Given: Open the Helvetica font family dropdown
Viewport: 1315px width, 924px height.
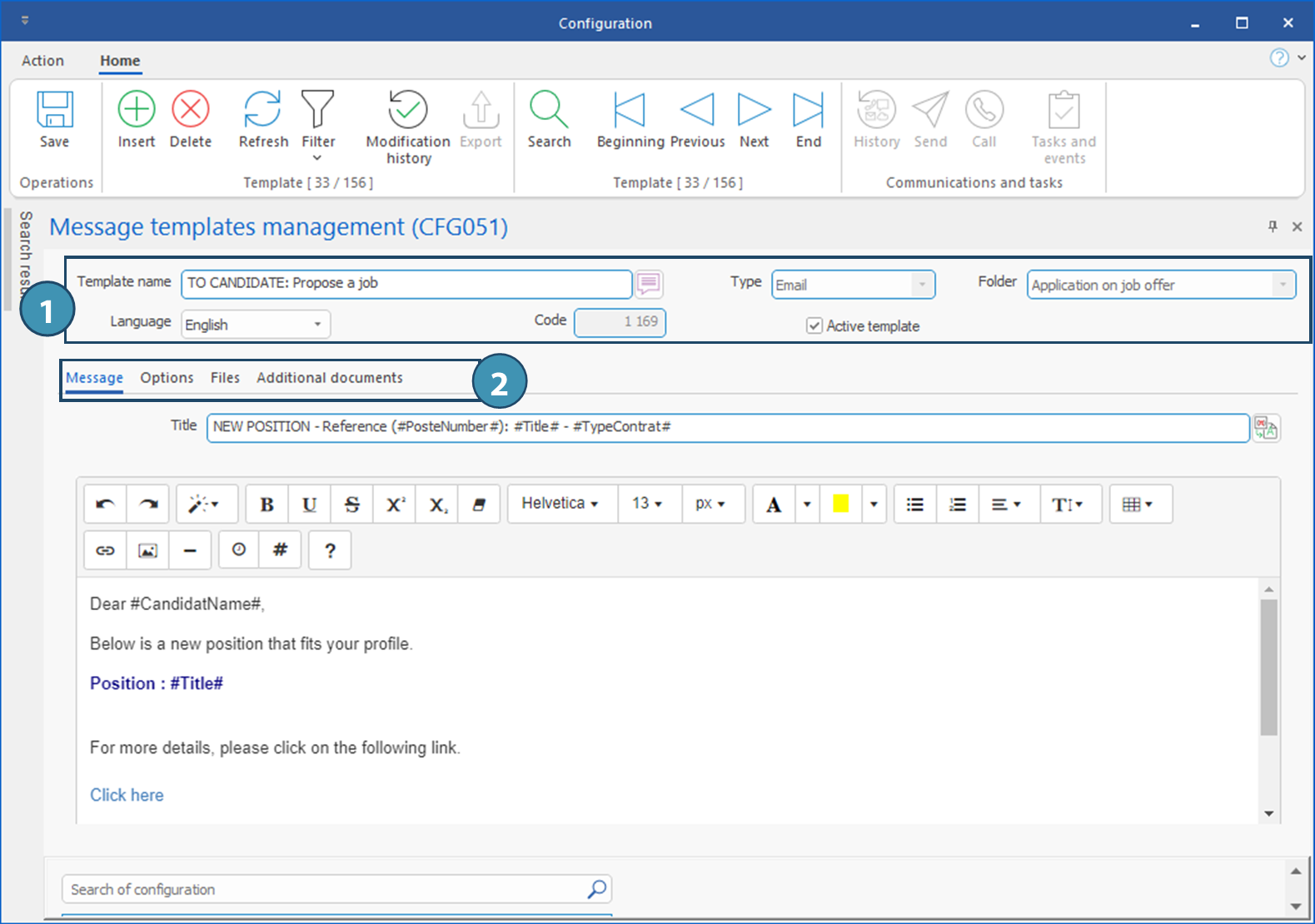Looking at the screenshot, I should pyautogui.click(x=560, y=504).
